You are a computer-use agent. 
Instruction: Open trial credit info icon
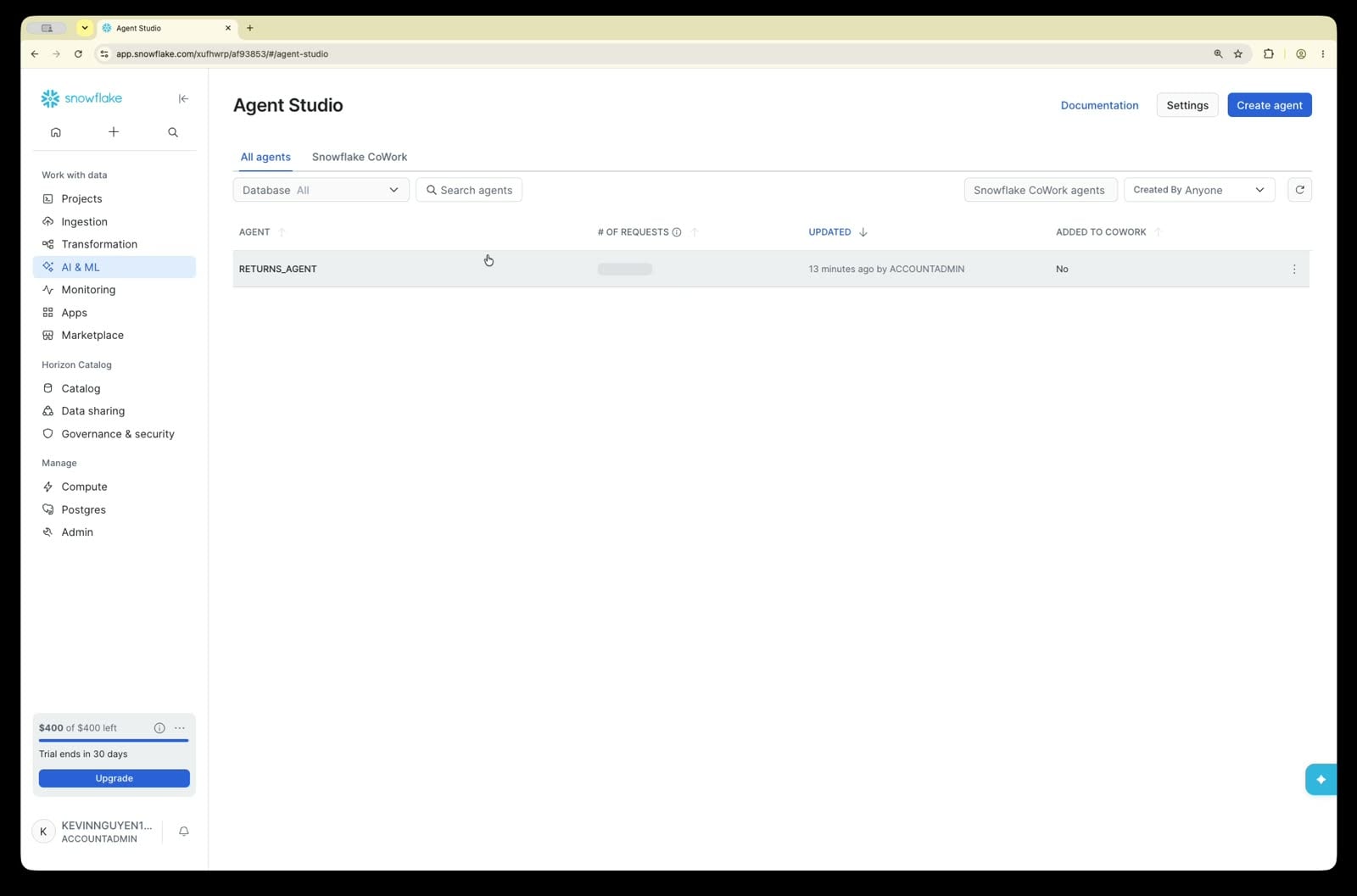coord(159,728)
